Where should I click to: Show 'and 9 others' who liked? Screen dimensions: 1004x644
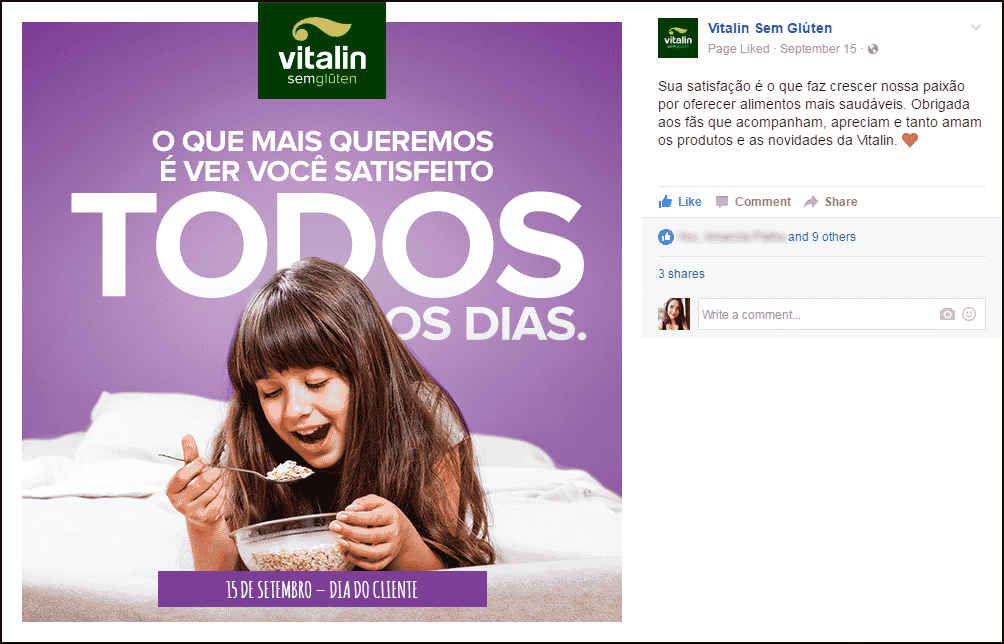pyautogui.click(x=822, y=237)
